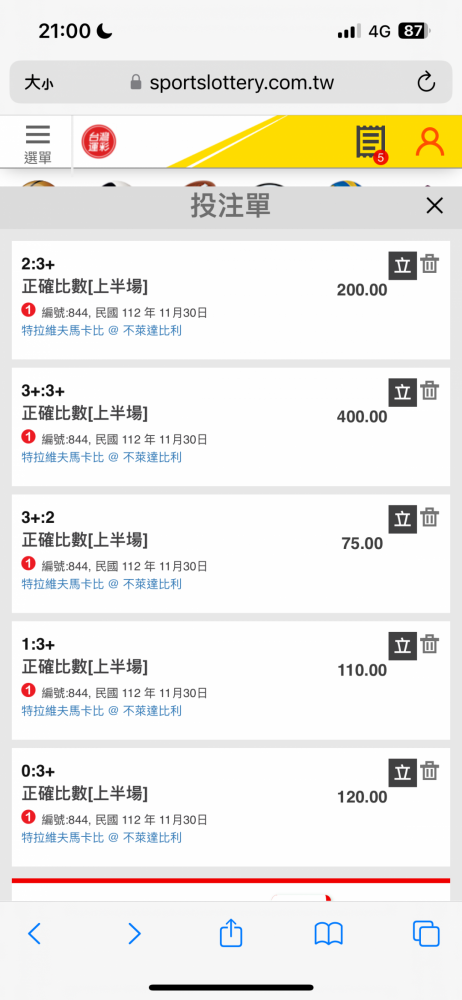The image size is (462, 1000).
Task: Open the match link under the 1:3+ bet
Action: tap(102, 710)
